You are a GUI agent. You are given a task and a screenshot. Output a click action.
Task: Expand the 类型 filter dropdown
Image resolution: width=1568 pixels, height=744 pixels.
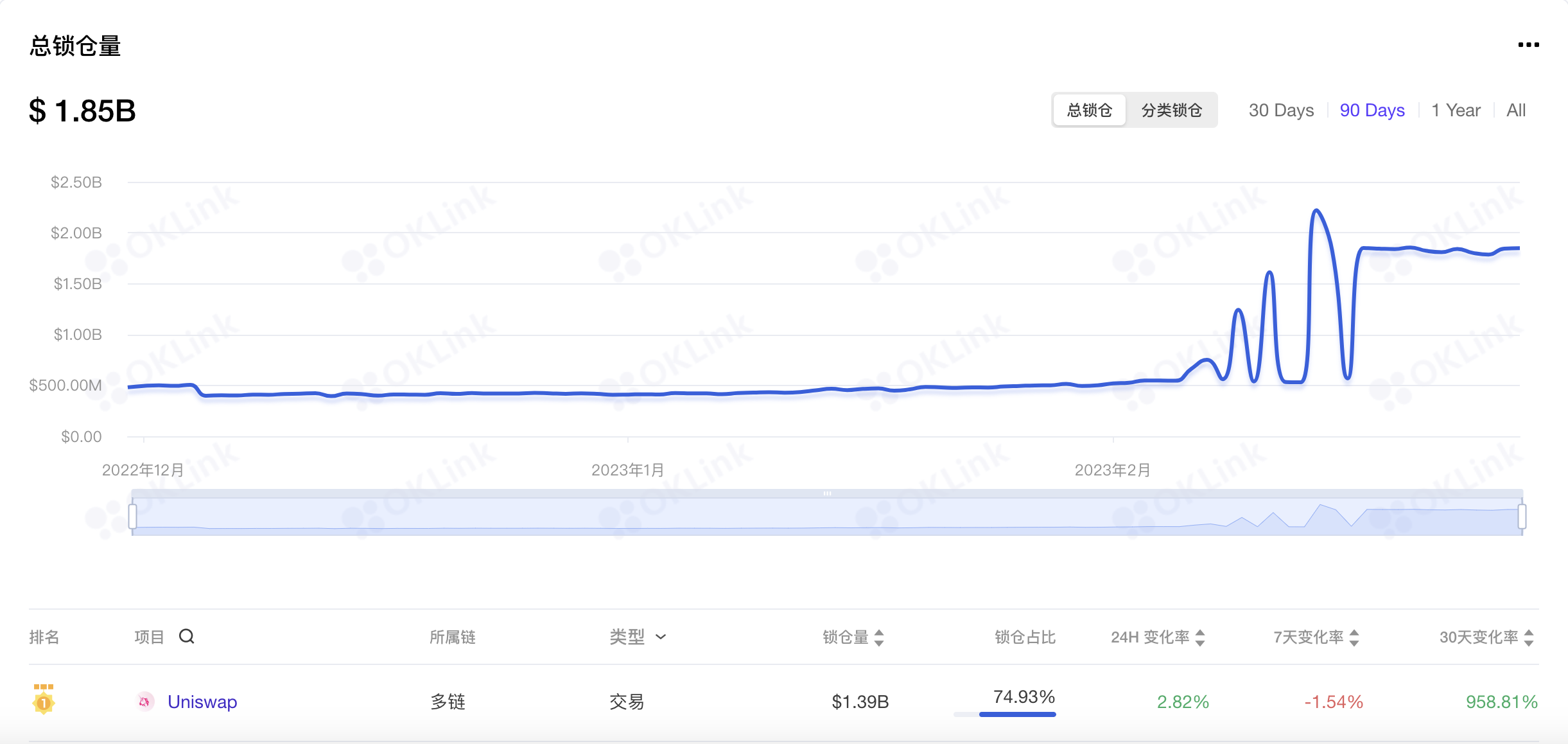pos(638,637)
